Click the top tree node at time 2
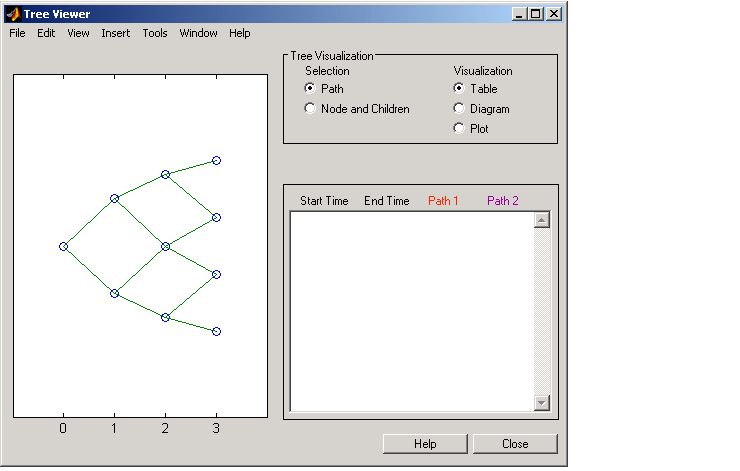 tap(165, 175)
